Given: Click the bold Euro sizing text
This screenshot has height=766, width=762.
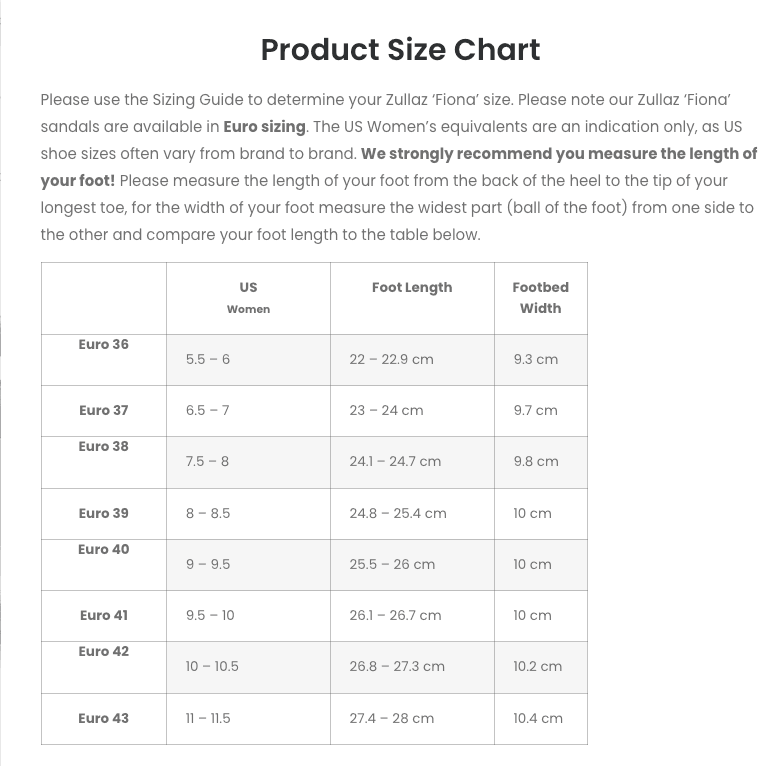Looking at the screenshot, I should click(x=264, y=127).
